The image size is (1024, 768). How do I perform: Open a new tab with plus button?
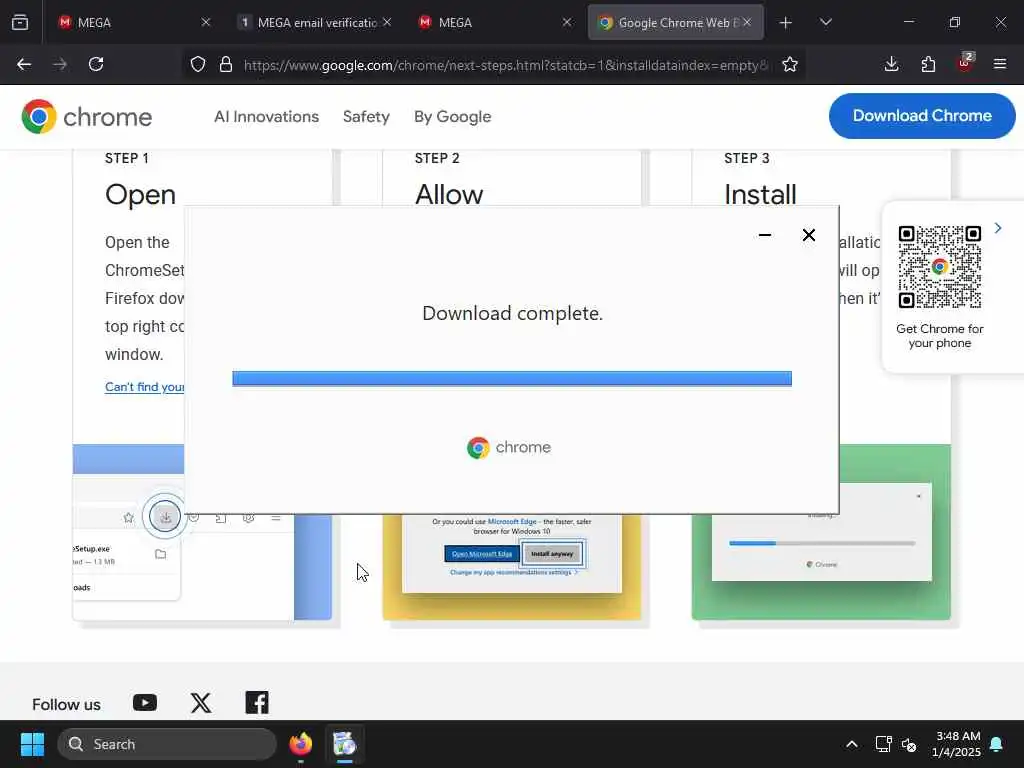[x=786, y=22]
